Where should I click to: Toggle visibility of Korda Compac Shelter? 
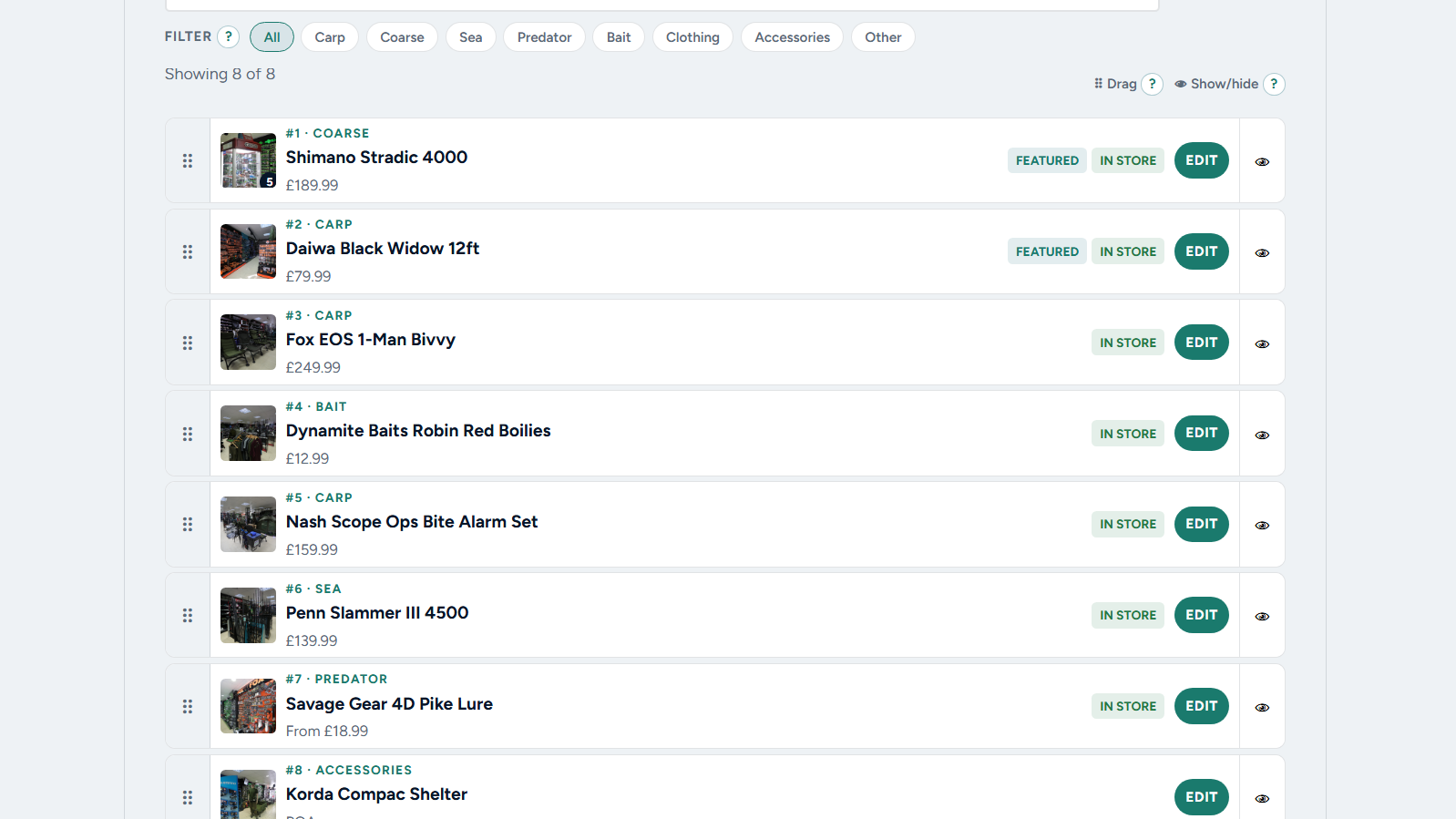click(1262, 798)
